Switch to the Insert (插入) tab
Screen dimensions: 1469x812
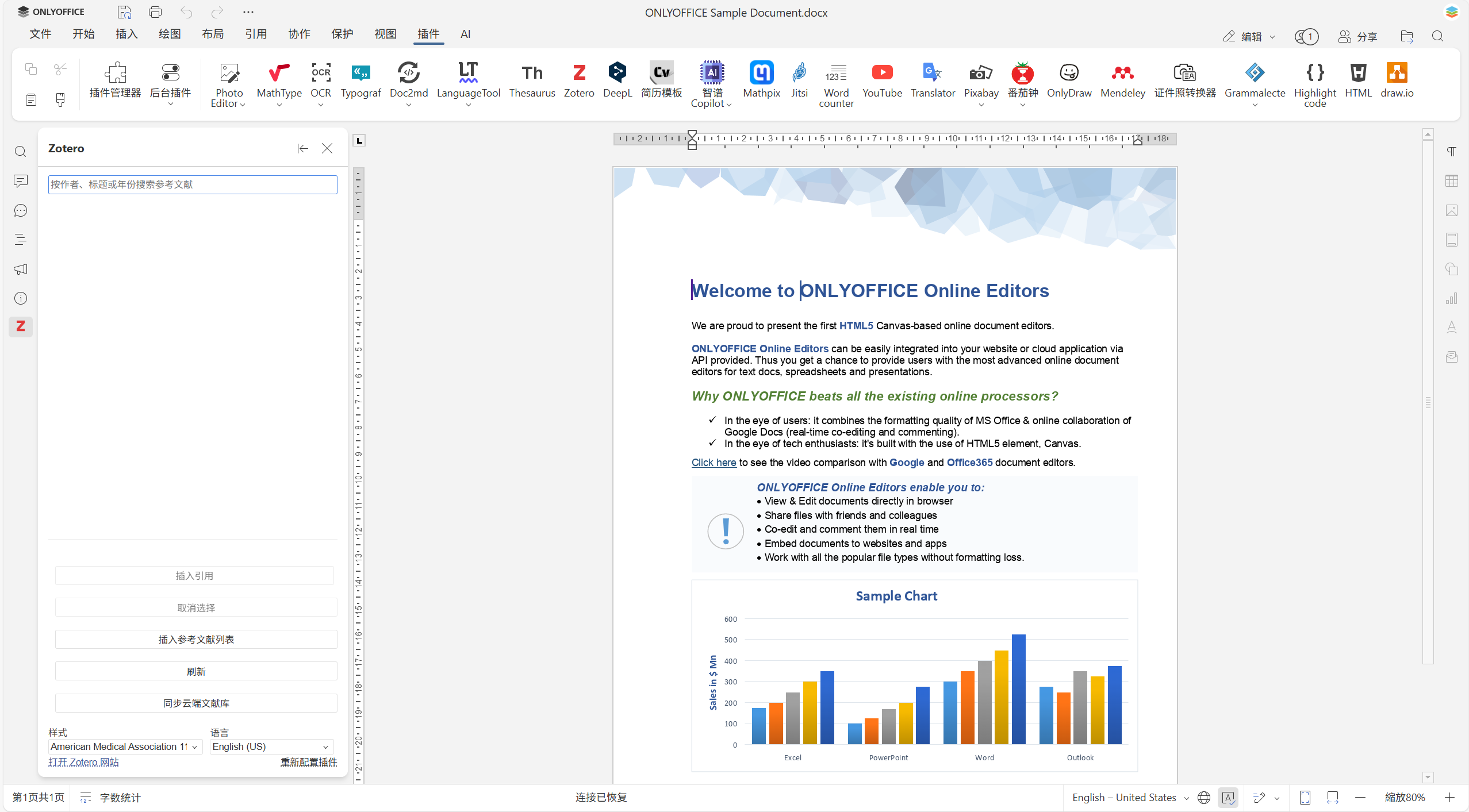pyautogui.click(x=126, y=34)
